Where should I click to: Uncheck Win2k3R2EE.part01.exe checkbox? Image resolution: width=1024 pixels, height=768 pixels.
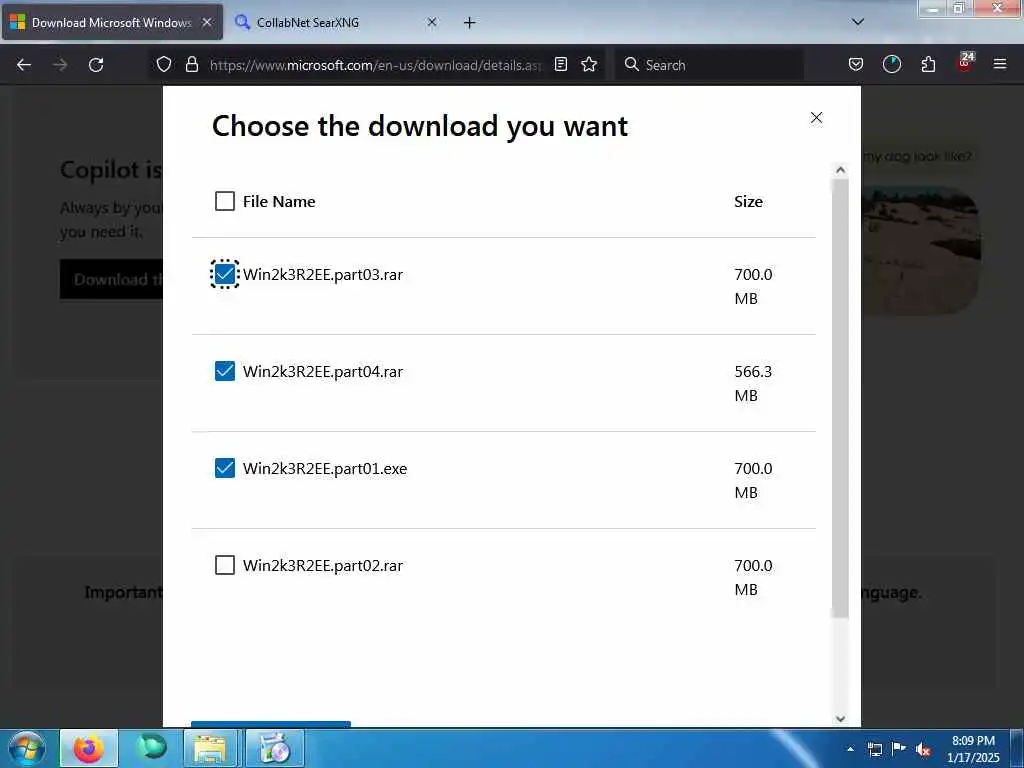[225, 468]
